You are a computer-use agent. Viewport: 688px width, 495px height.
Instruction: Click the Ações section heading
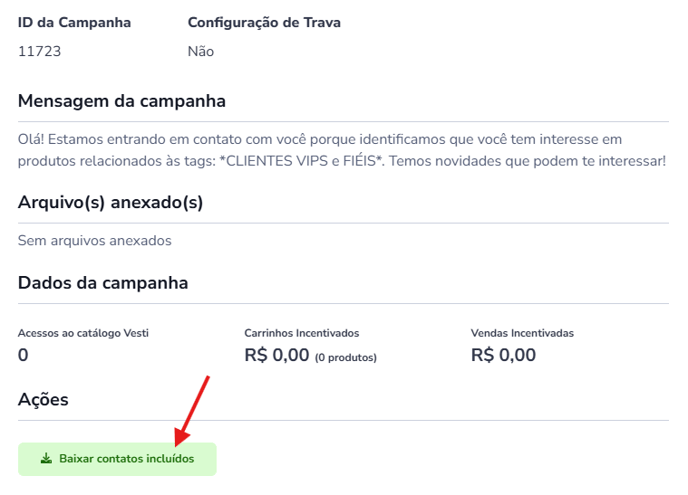pos(43,399)
